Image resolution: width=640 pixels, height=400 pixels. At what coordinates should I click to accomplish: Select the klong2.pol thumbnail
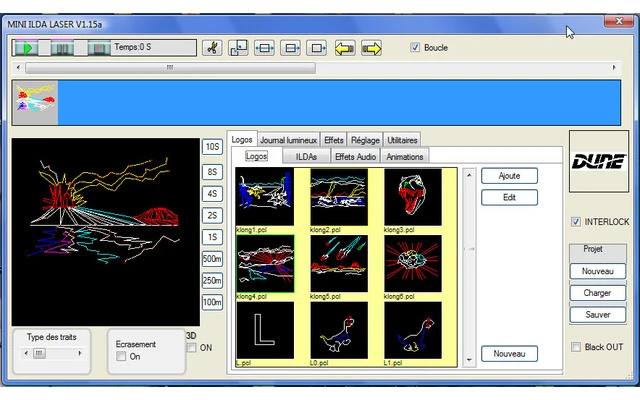339,197
